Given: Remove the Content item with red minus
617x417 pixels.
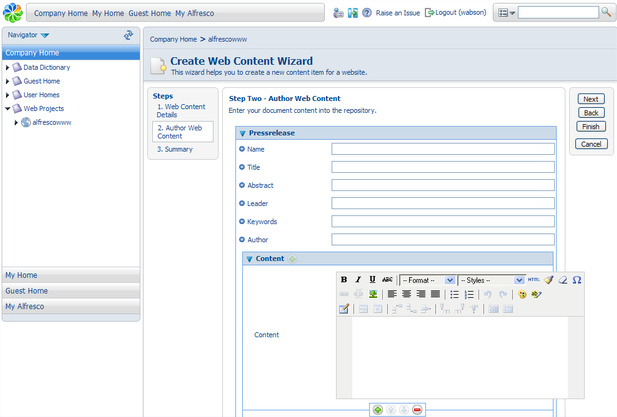Looking at the screenshot, I should click(x=417, y=410).
